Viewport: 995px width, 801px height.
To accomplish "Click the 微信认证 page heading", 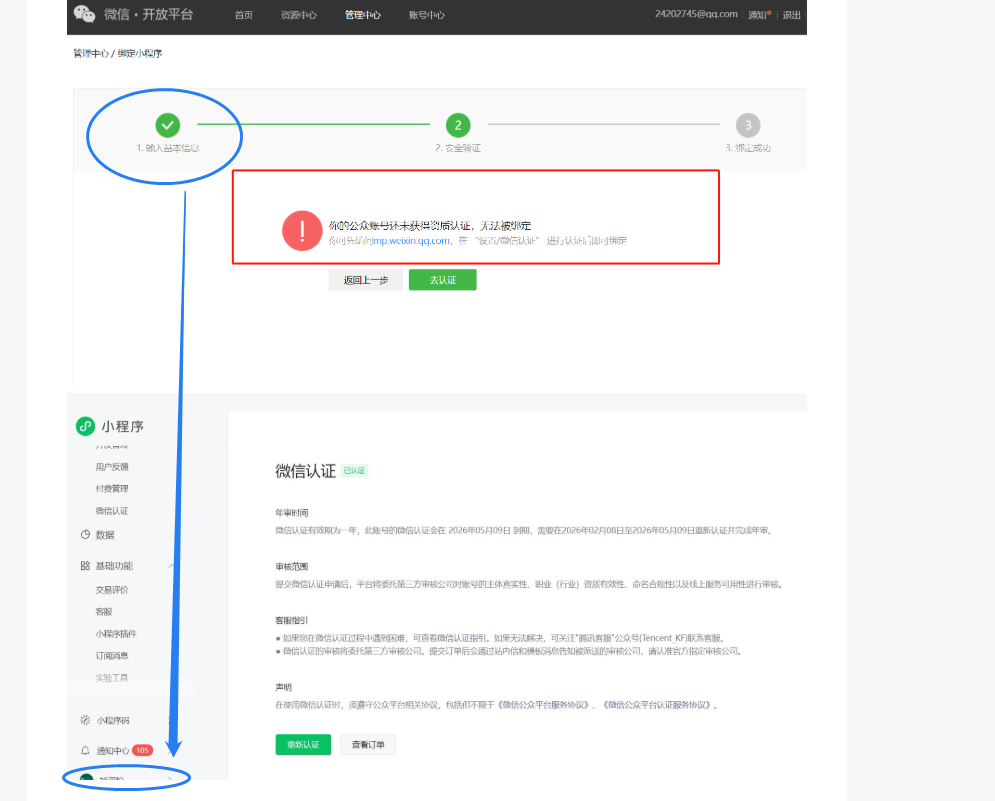I will tap(305, 471).
